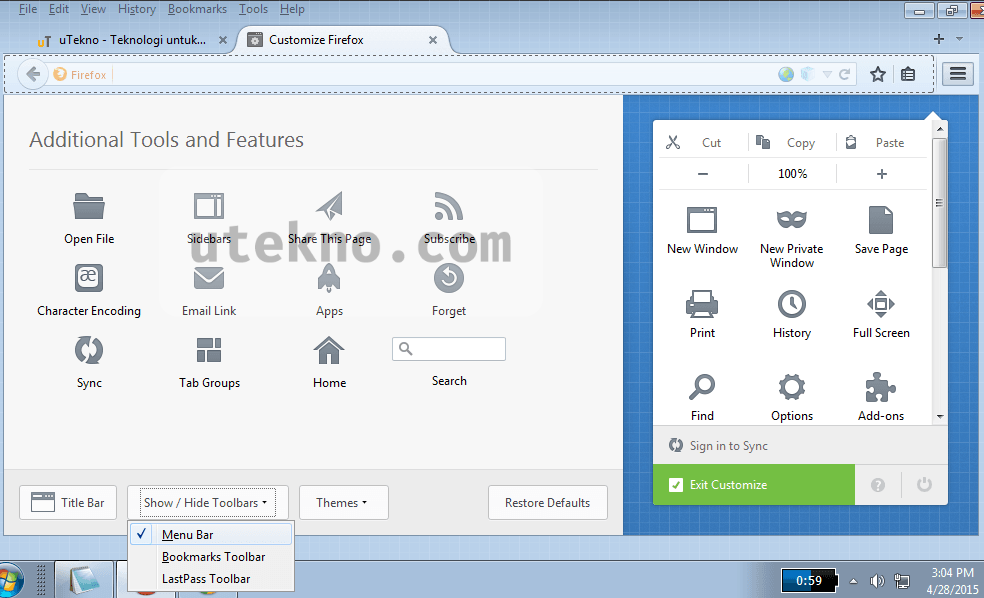Click the Exit Customize button
The width and height of the screenshot is (984, 598).
coord(754,484)
